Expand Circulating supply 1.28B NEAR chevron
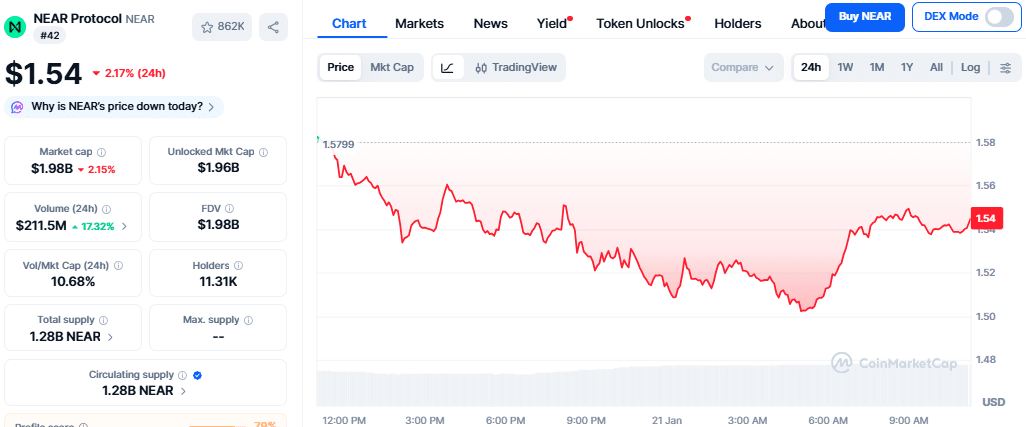This screenshot has height=427, width=1026. pos(183,391)
